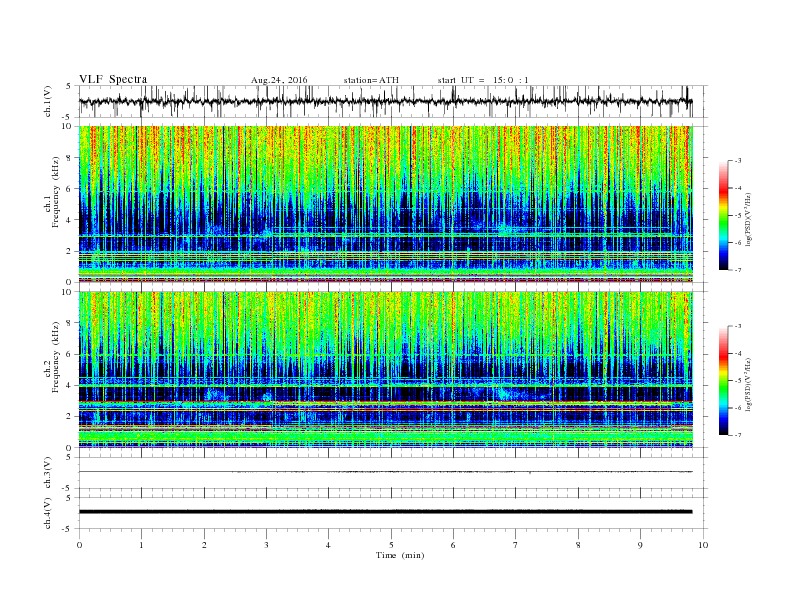The image size is (792, 612).
Task: Click the ch.1 frequency axis "8" tick label
Action: coord(70,158)
